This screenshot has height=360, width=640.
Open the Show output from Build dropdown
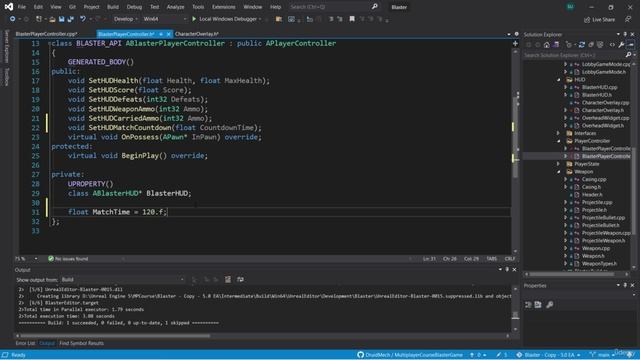[x=122, y=280]
